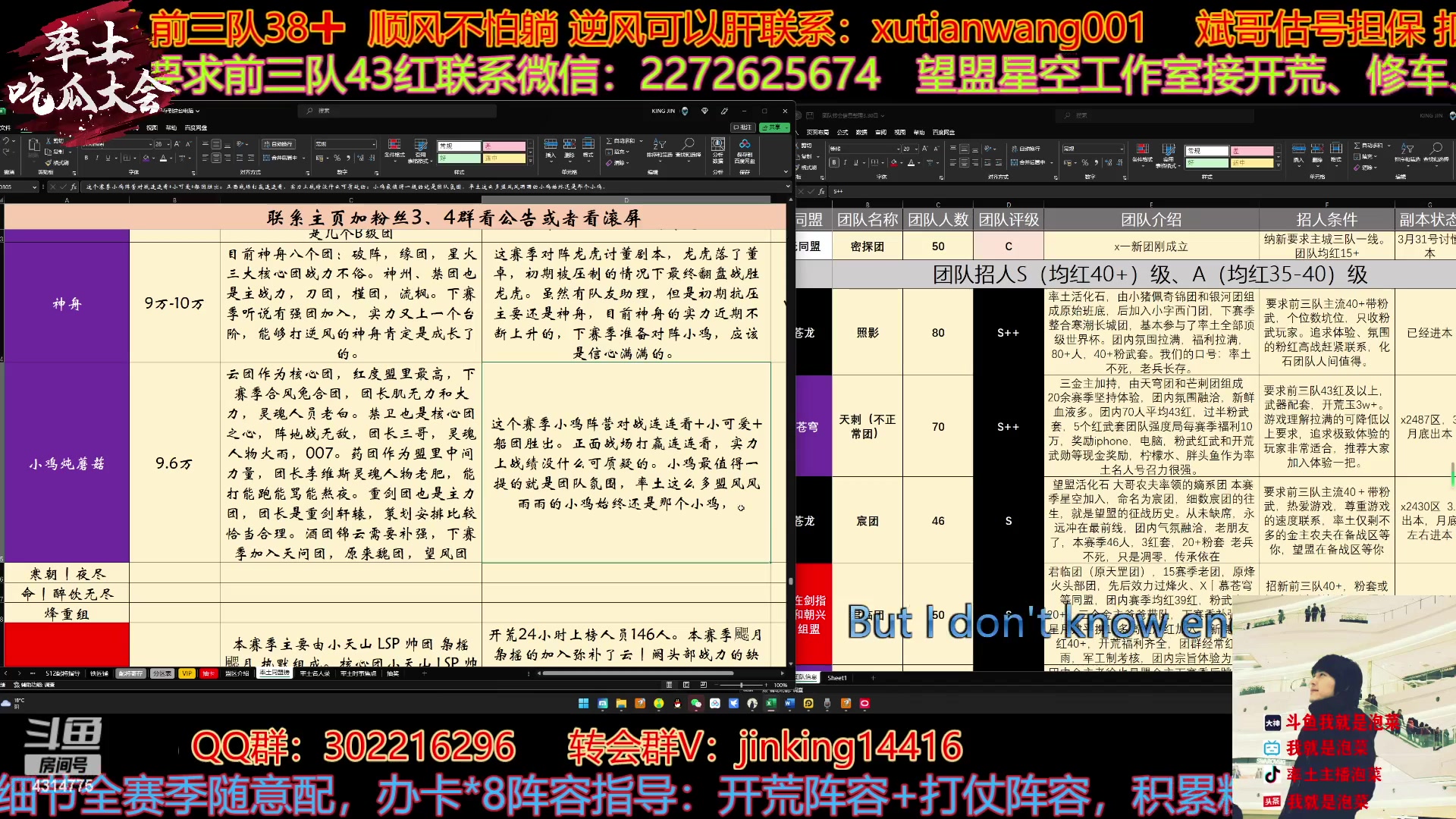Click the zoom slider in left Excel status bar

tap(741, 685)
